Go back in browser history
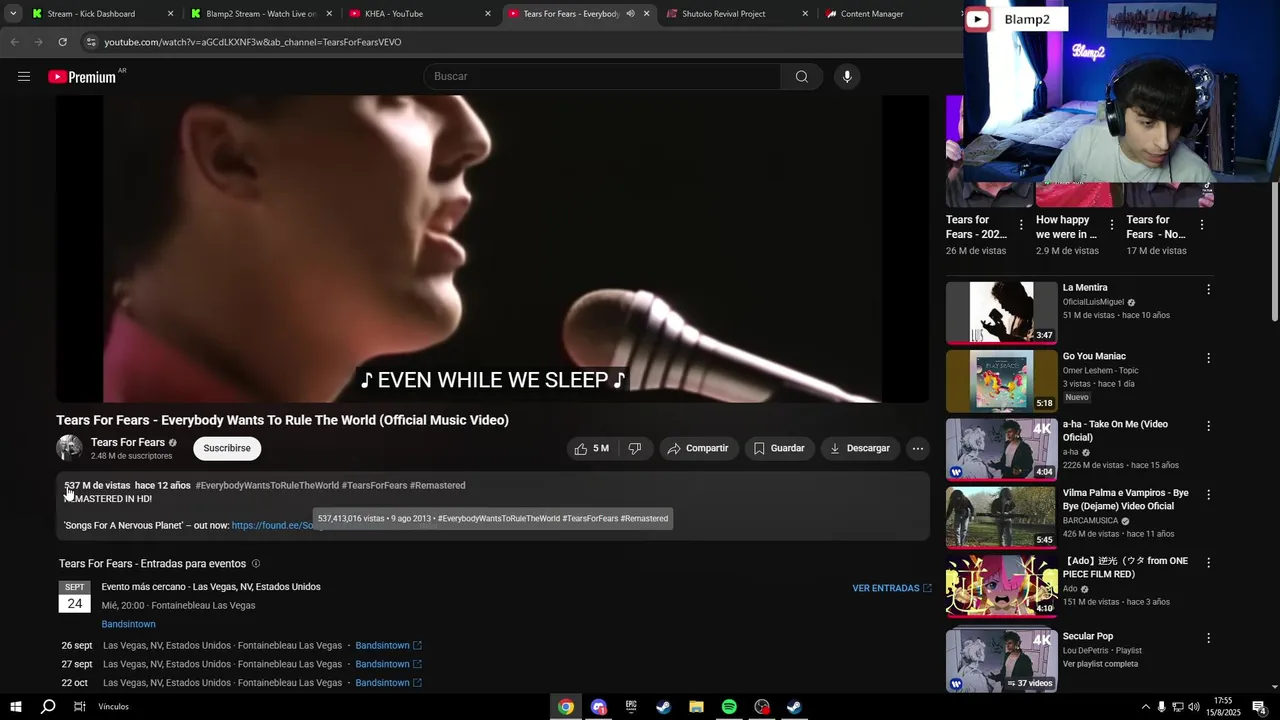The width and height of the screenshot is (1280, 720). [14, 42]
